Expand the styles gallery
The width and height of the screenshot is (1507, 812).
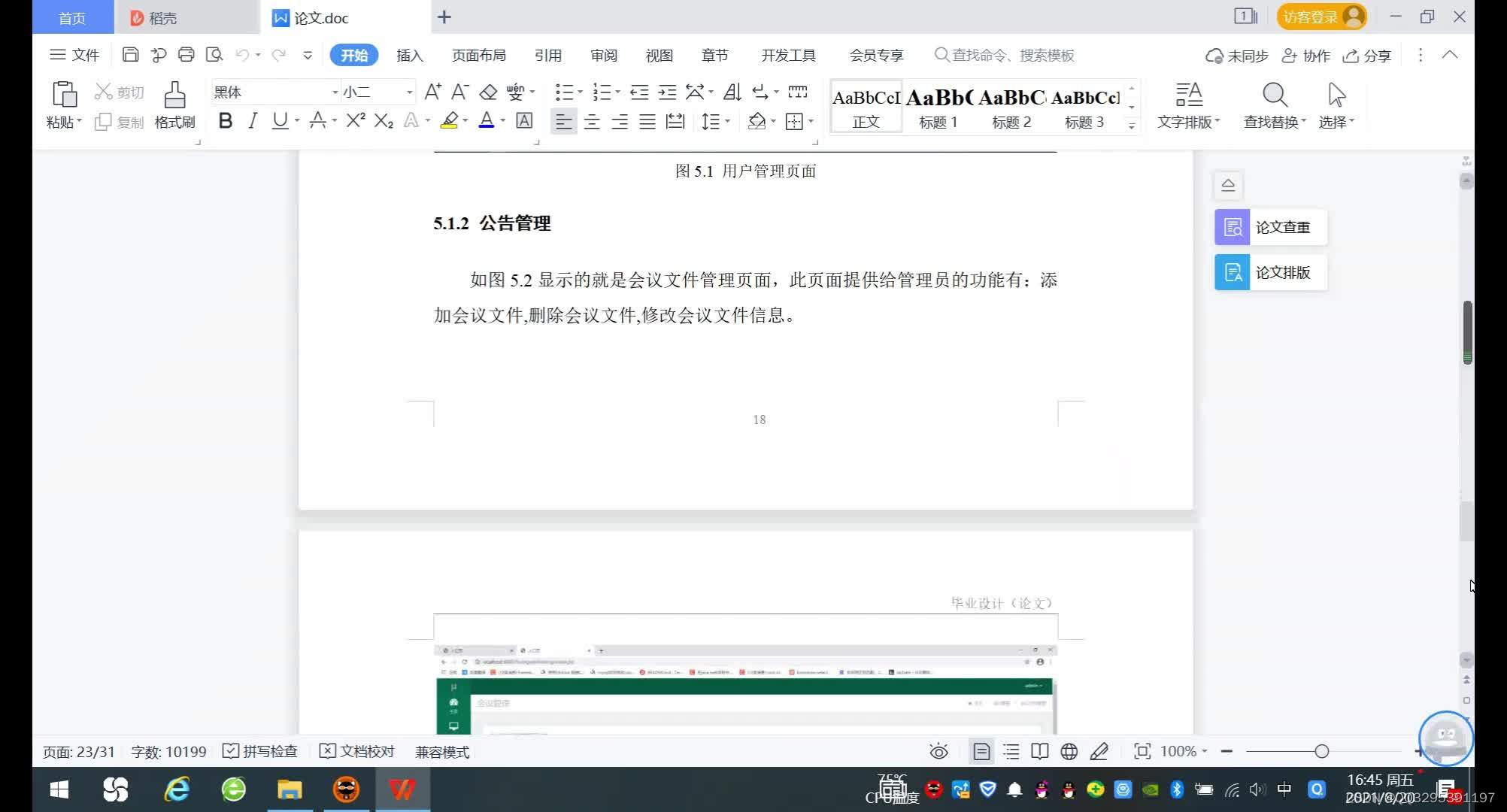coord(1131,126)
